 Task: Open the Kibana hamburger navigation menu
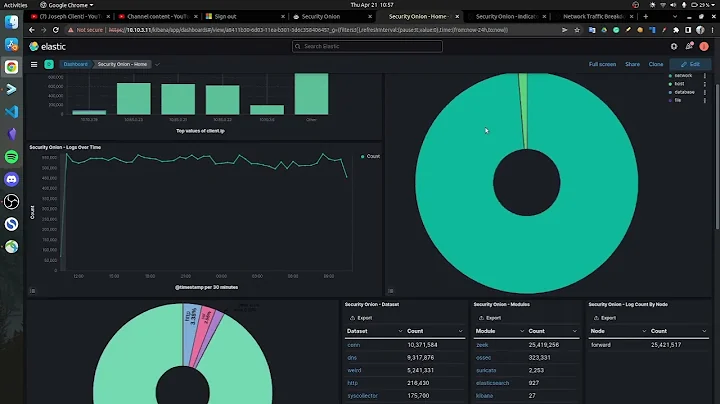(x=34, y=64)
